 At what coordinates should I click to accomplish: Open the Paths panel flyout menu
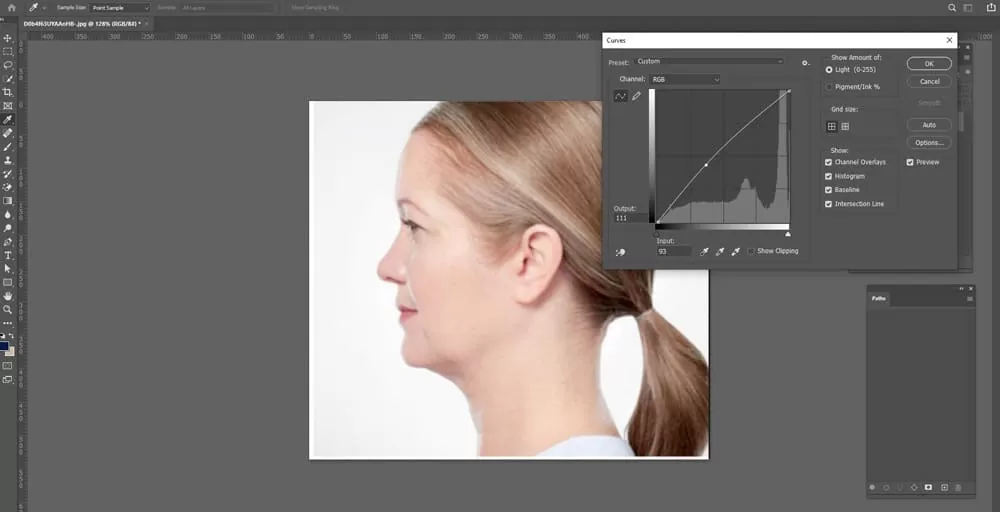[x=970, y=298]
